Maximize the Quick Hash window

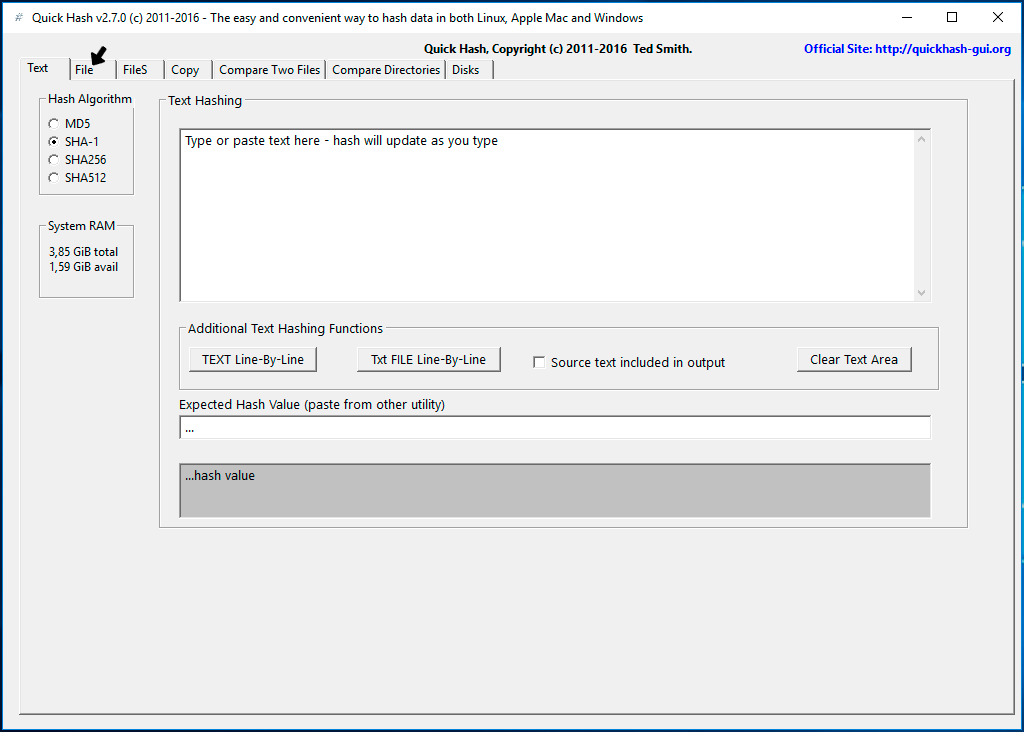tap(952, 18)
